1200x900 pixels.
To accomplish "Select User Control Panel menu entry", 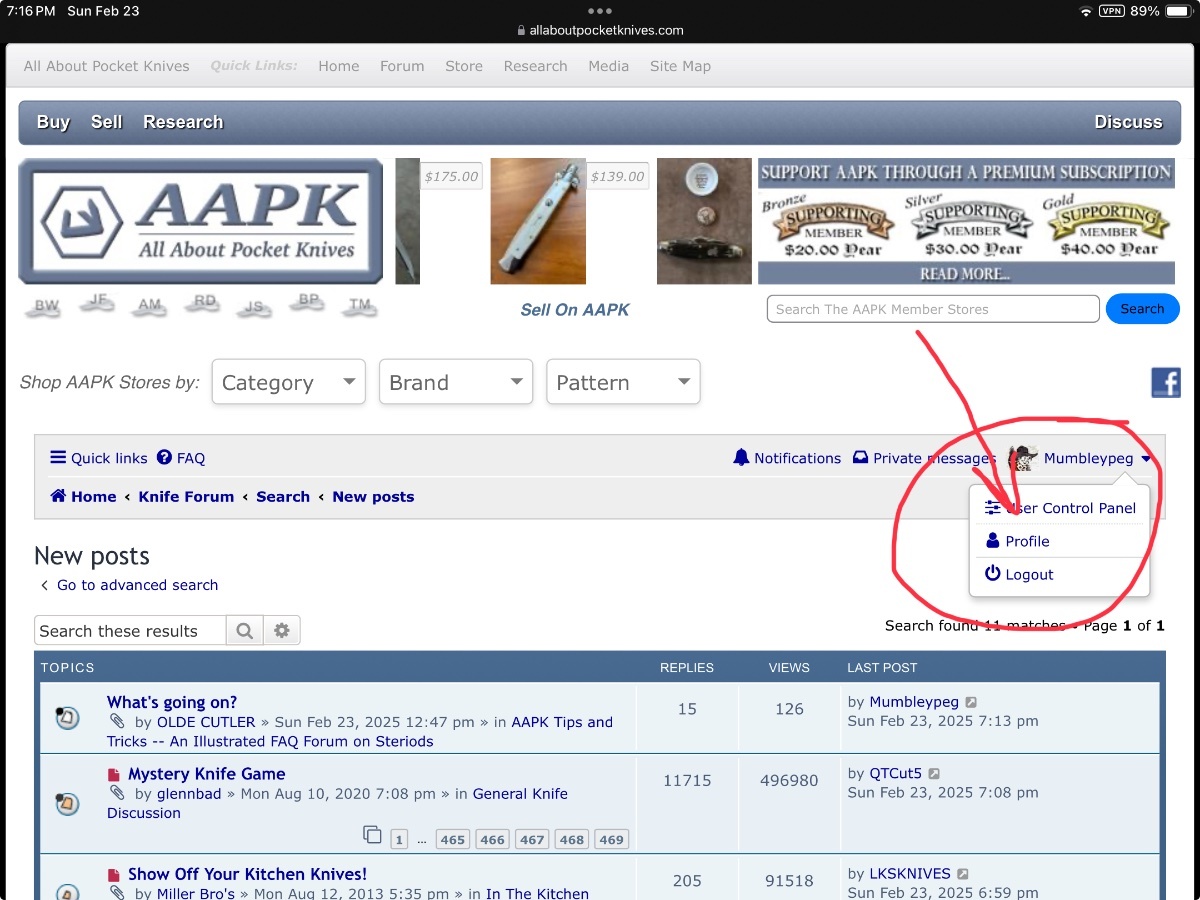I will [1060, 508].
